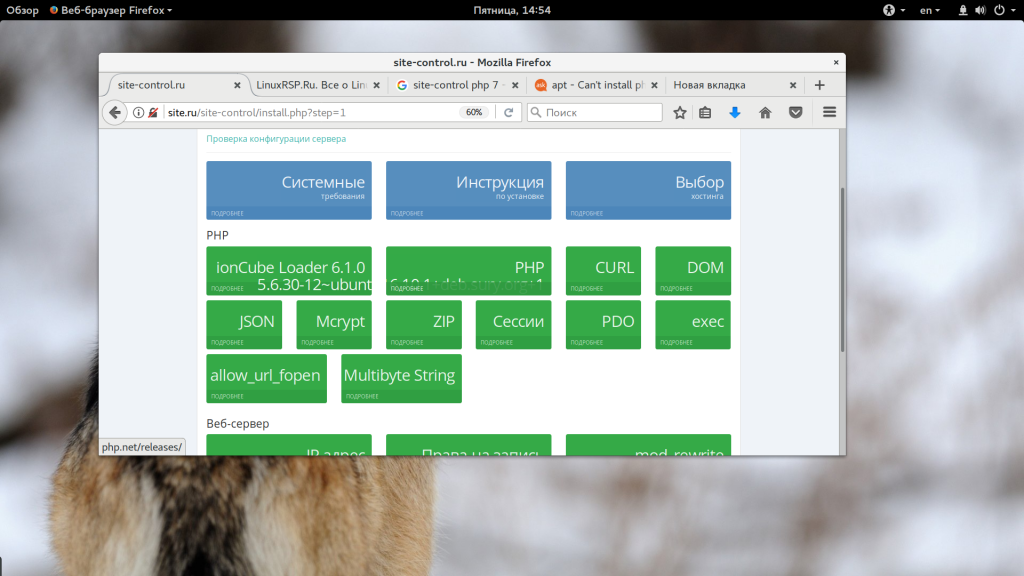Click the Системные требования tile
Image resolution: width=1024 pixels, height=576 pixels.
(x=289, y=190)
